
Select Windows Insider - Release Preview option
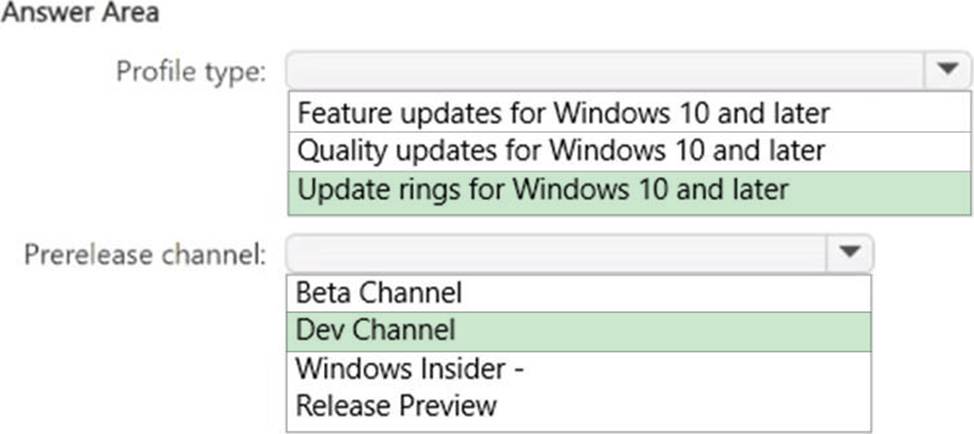pos(410,386)
